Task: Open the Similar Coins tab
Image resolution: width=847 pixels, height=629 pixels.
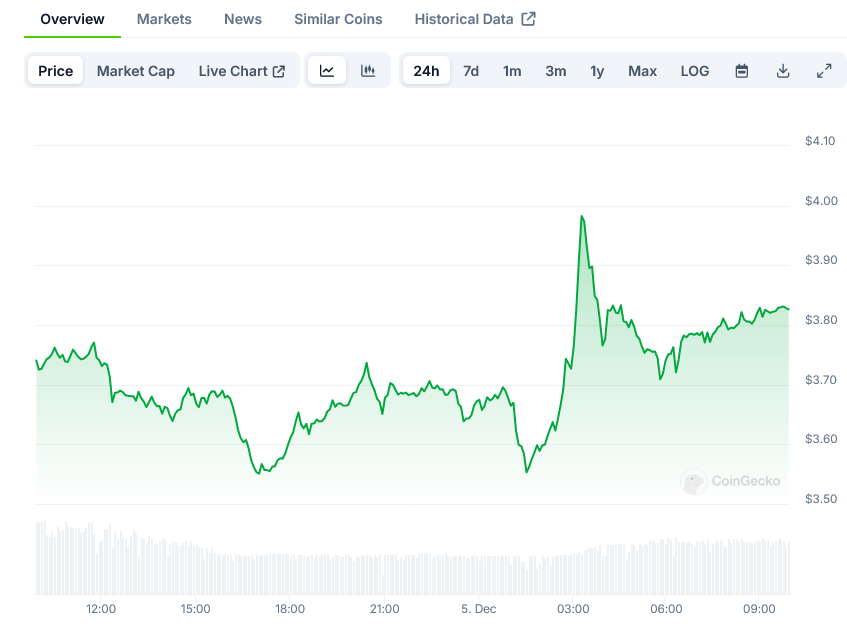Action: tap(338, 19)
